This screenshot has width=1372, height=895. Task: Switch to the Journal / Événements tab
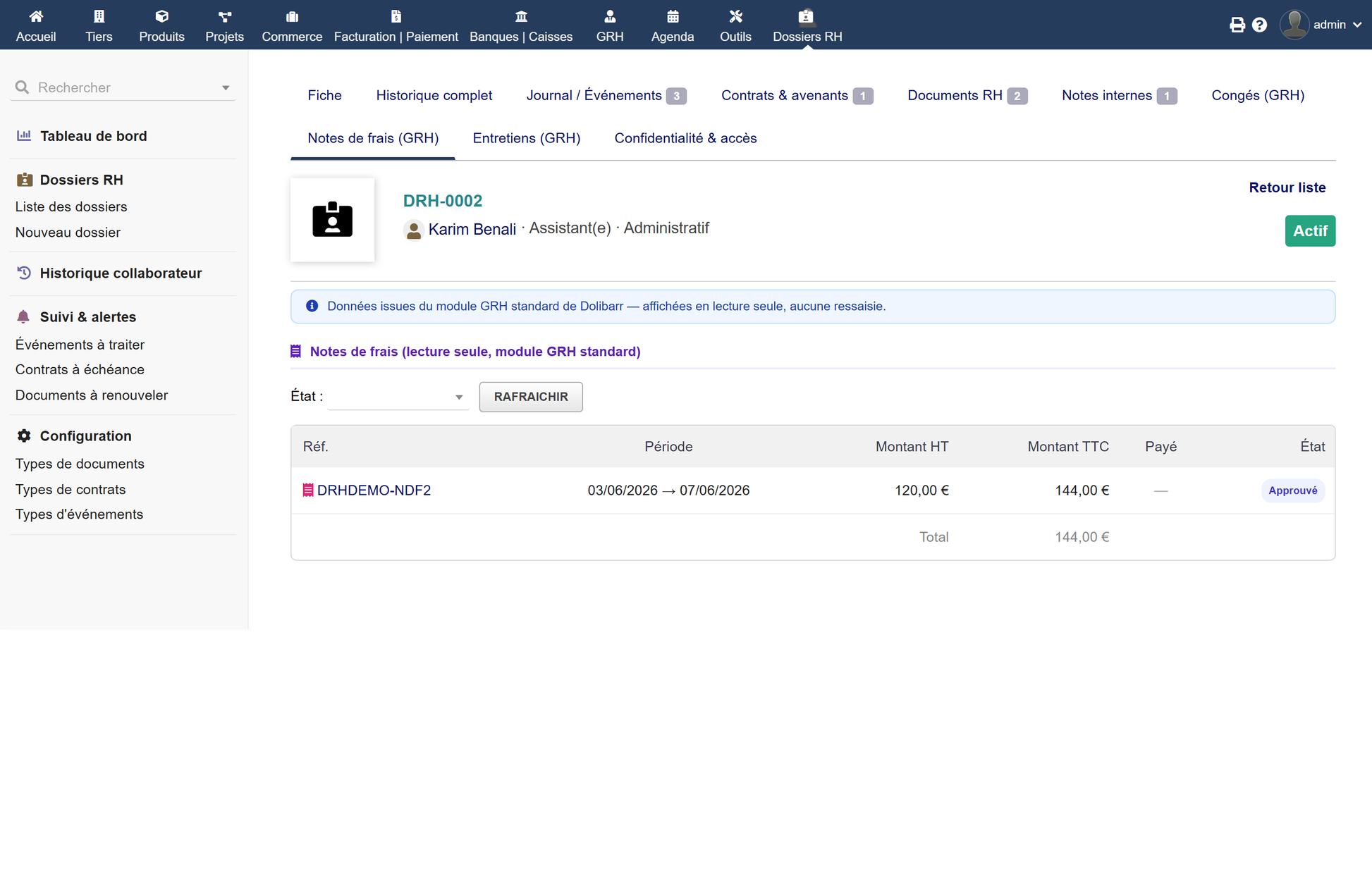[x=606, y=95]
